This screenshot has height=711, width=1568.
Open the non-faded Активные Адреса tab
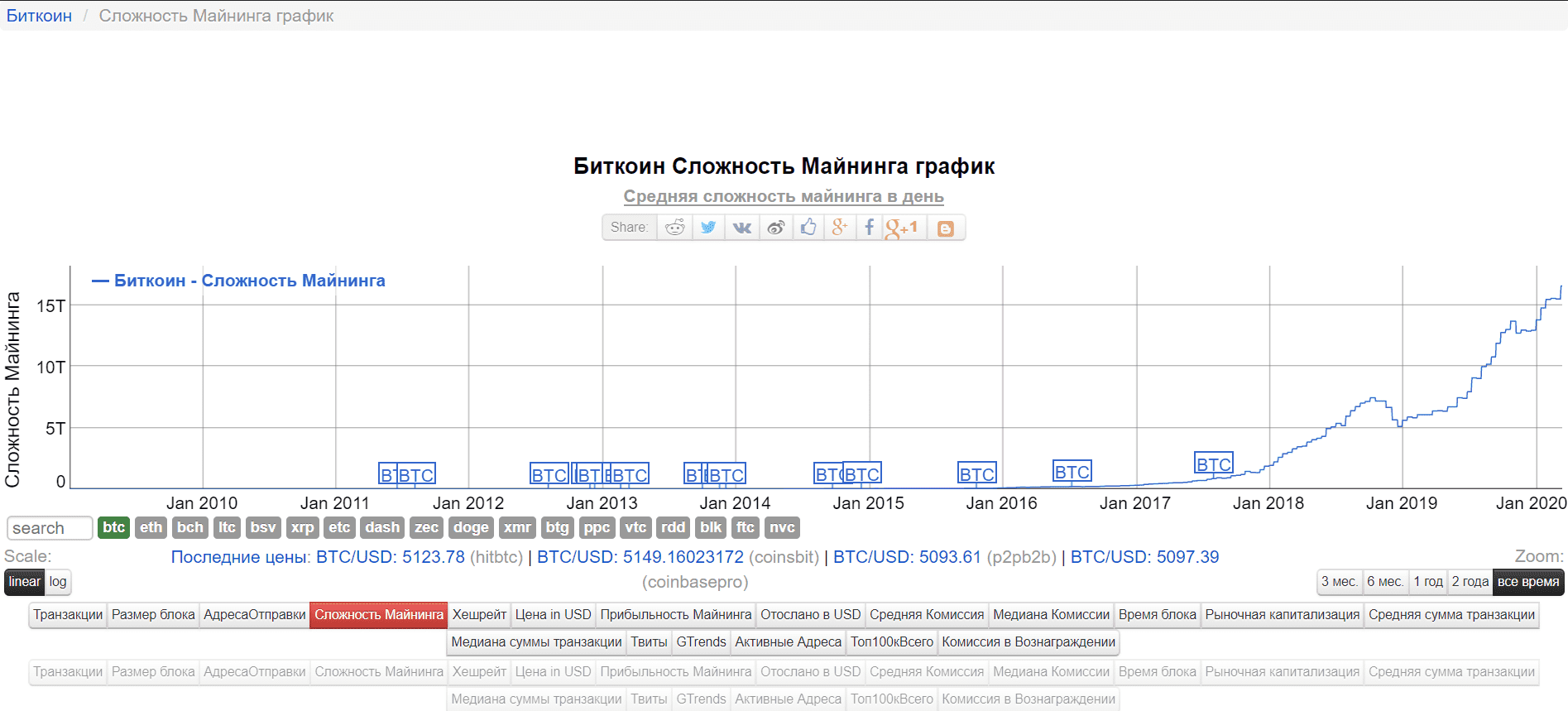pos(789,642)
